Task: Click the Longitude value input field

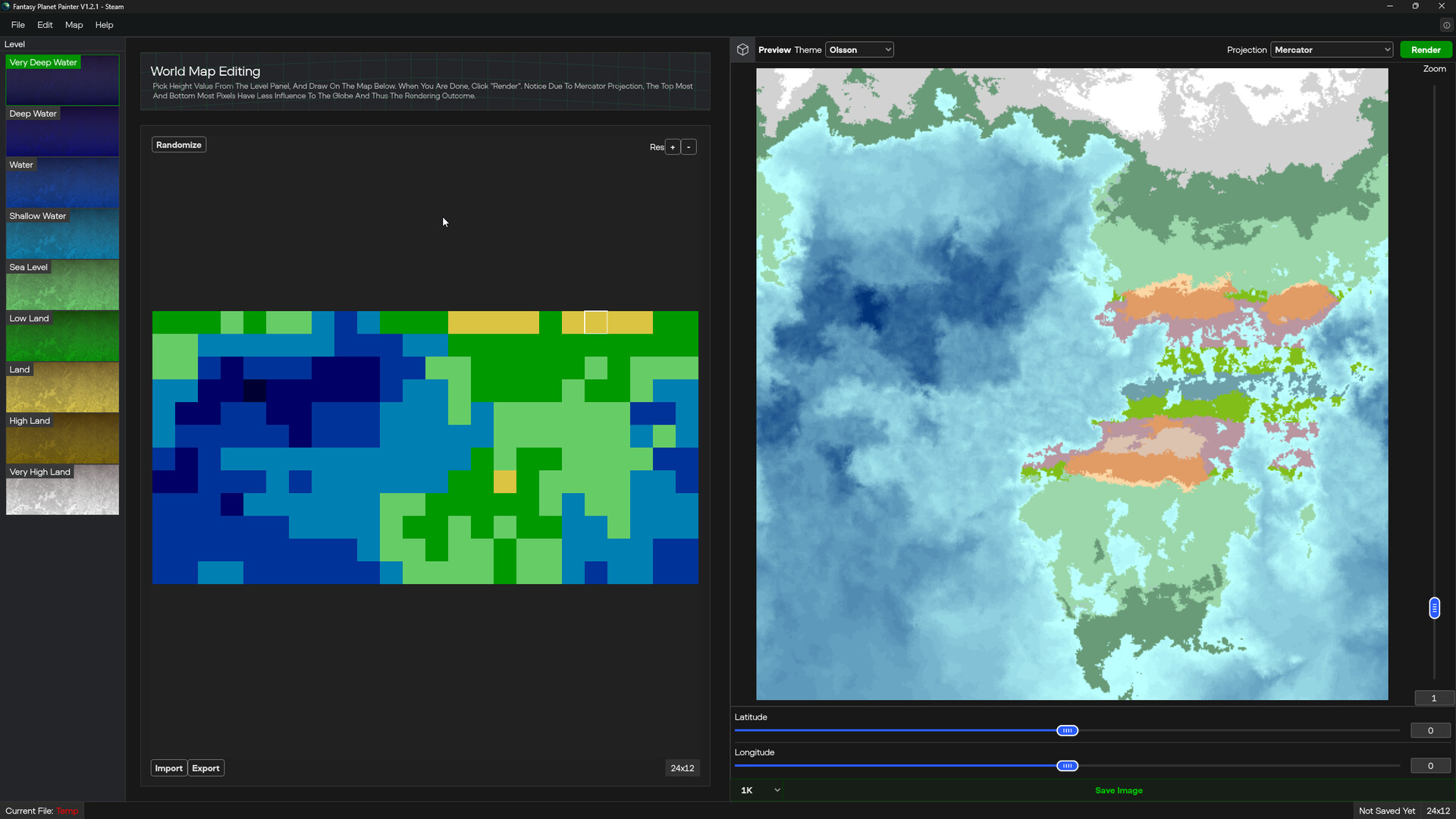Action: coord(1430,765)
